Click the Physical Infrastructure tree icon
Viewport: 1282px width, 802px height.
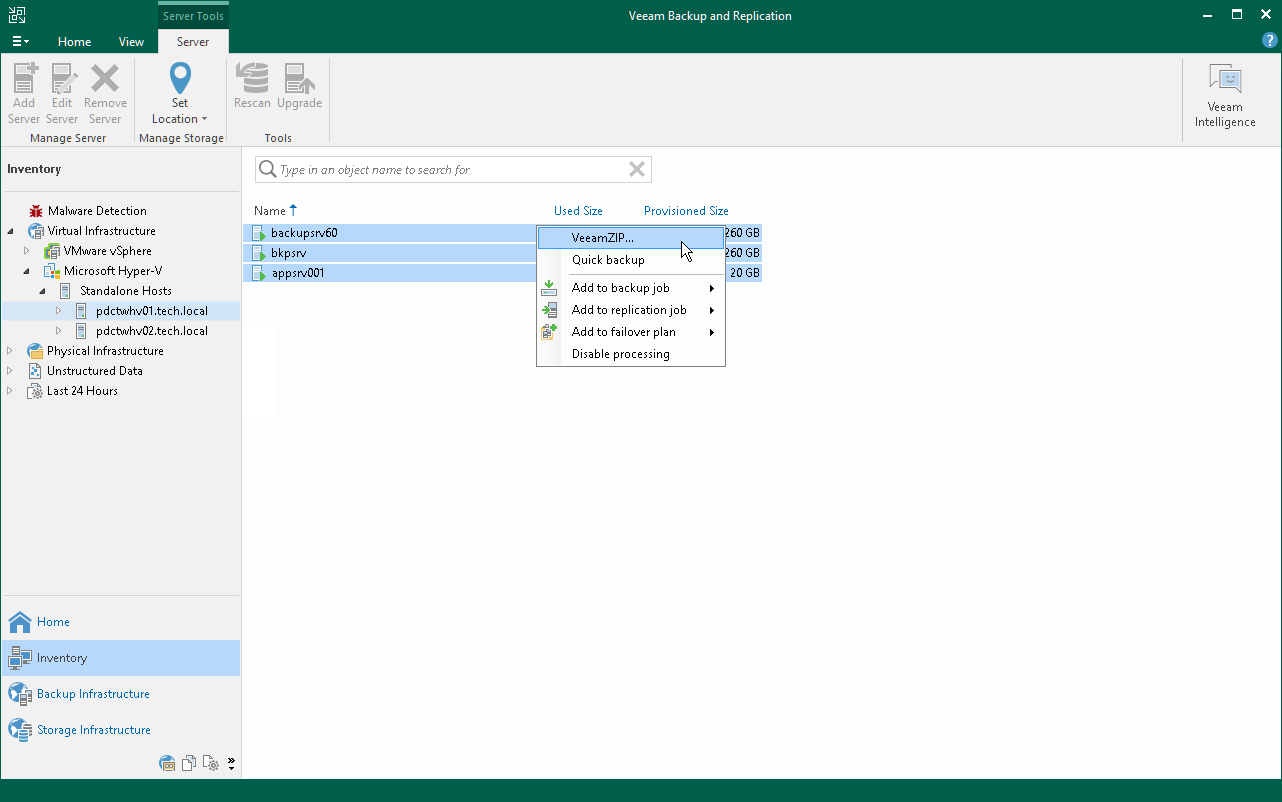(35, 351)
